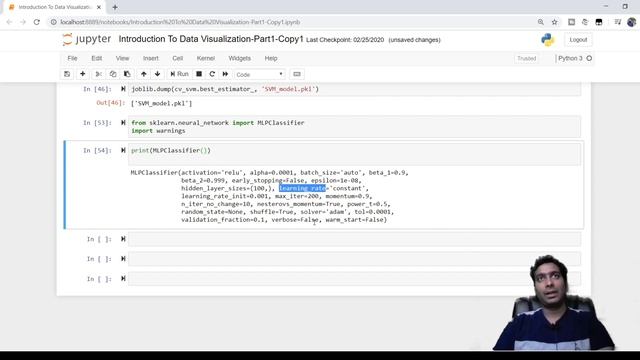Open the Cell menu
Image resolution: width=640 pixels, height=360 pixels.
pos(178,58)
